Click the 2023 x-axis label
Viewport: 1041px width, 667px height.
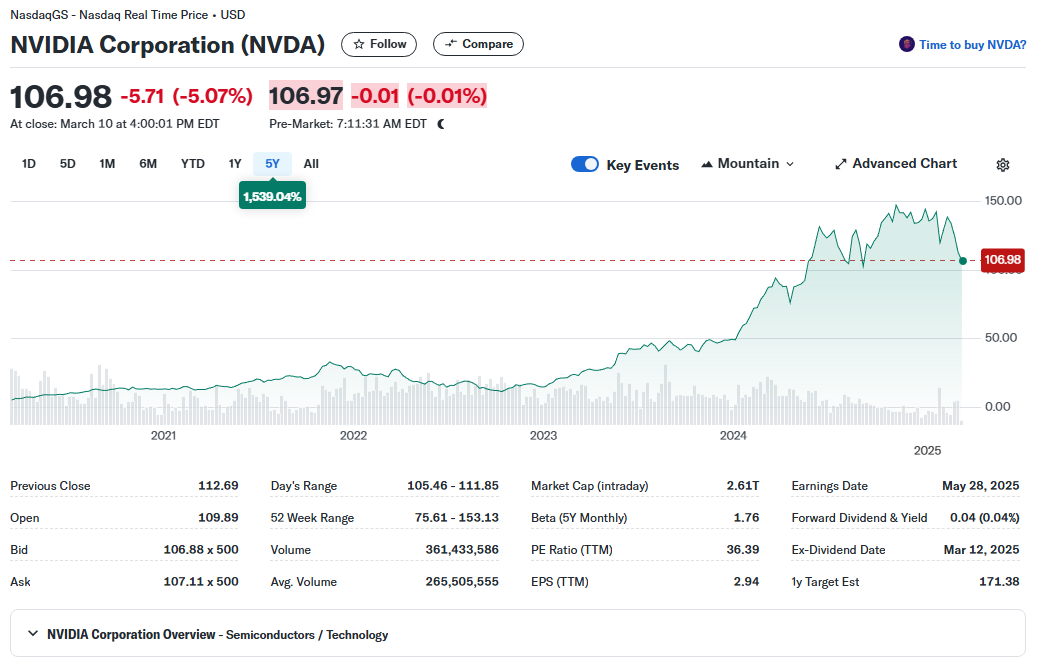[x=543, y=435]
